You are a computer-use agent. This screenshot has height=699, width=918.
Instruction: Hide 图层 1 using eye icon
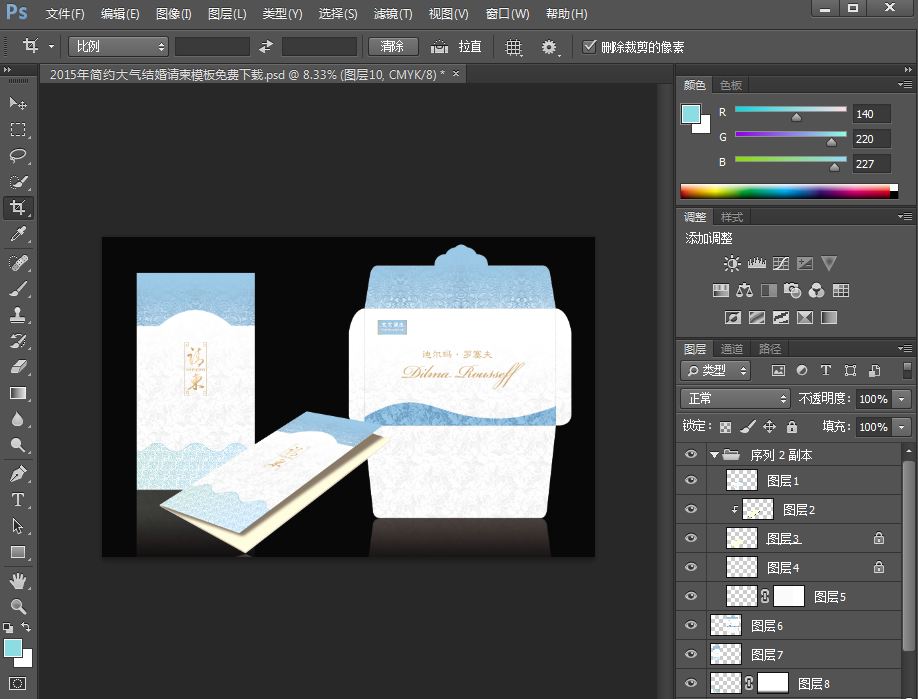690,481
